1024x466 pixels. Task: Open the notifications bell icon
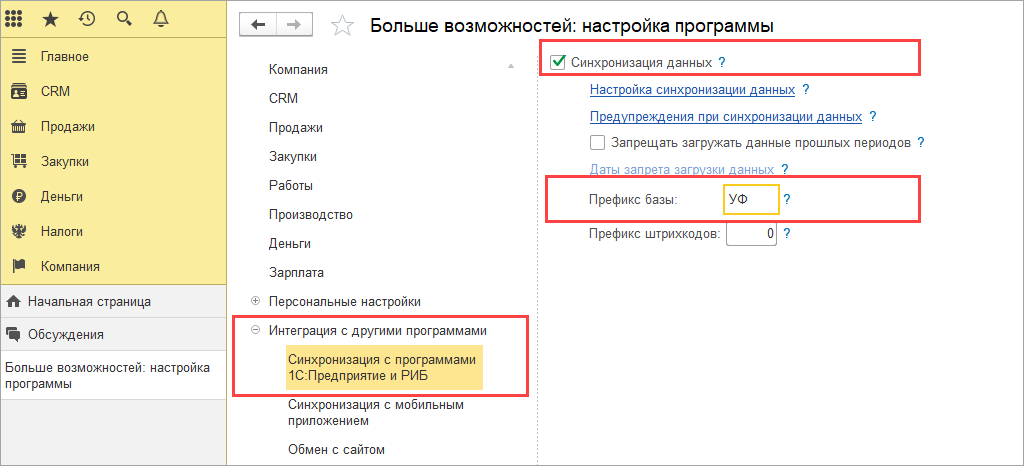pos(161,19)
